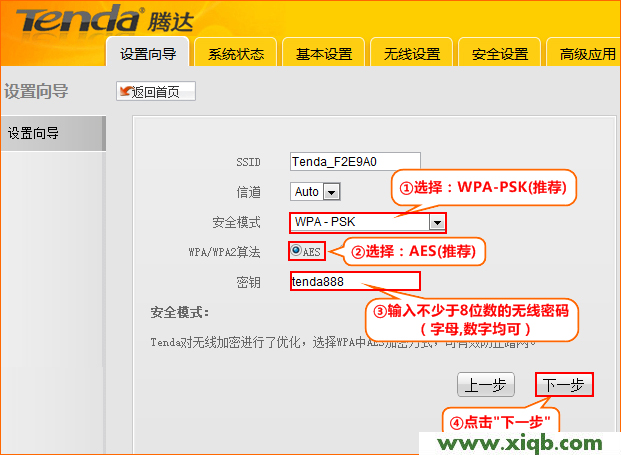The height and width of the screenshot is (455, 621).
Task: Select the AES radio button
Action: (x=298, y=251)
